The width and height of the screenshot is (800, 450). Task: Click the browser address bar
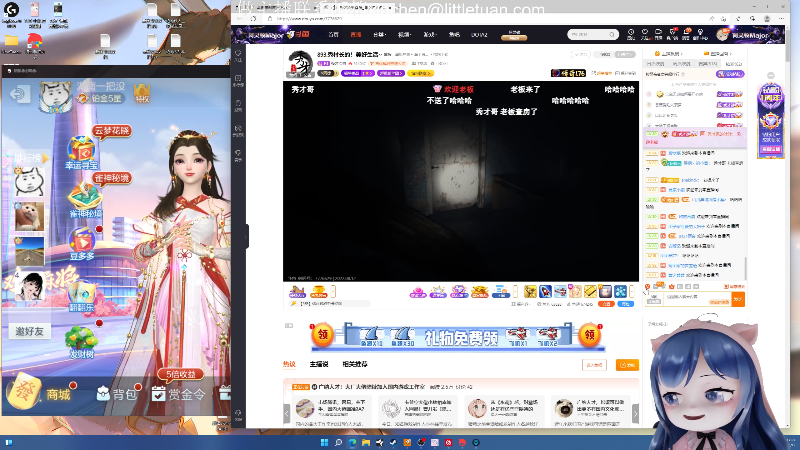(485, 18)
